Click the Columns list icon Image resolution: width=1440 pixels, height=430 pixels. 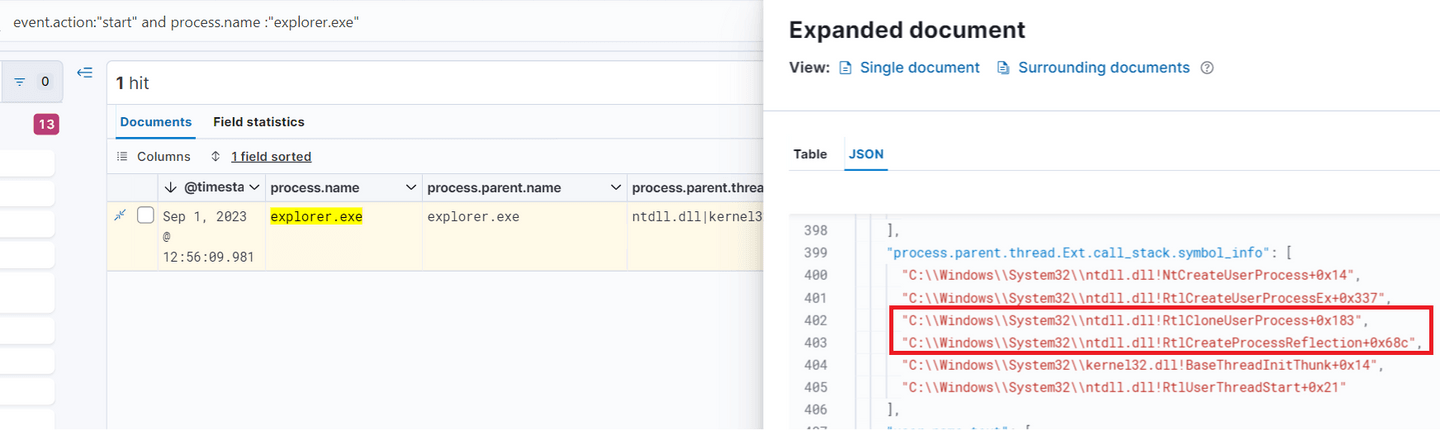(x=123, y=157)
